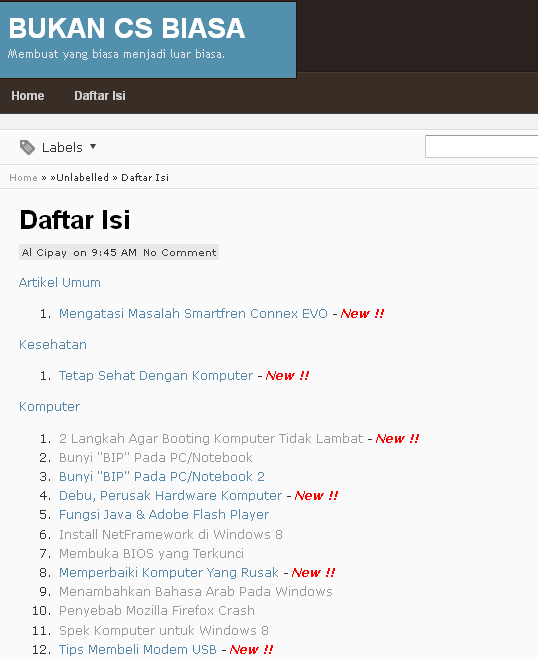Open the Kesehatan category link

(x=53, y=344)
